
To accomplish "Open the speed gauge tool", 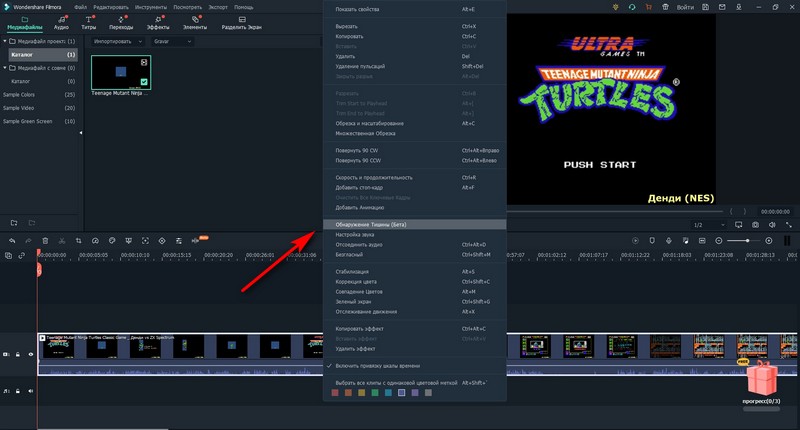I will (95, 240).
